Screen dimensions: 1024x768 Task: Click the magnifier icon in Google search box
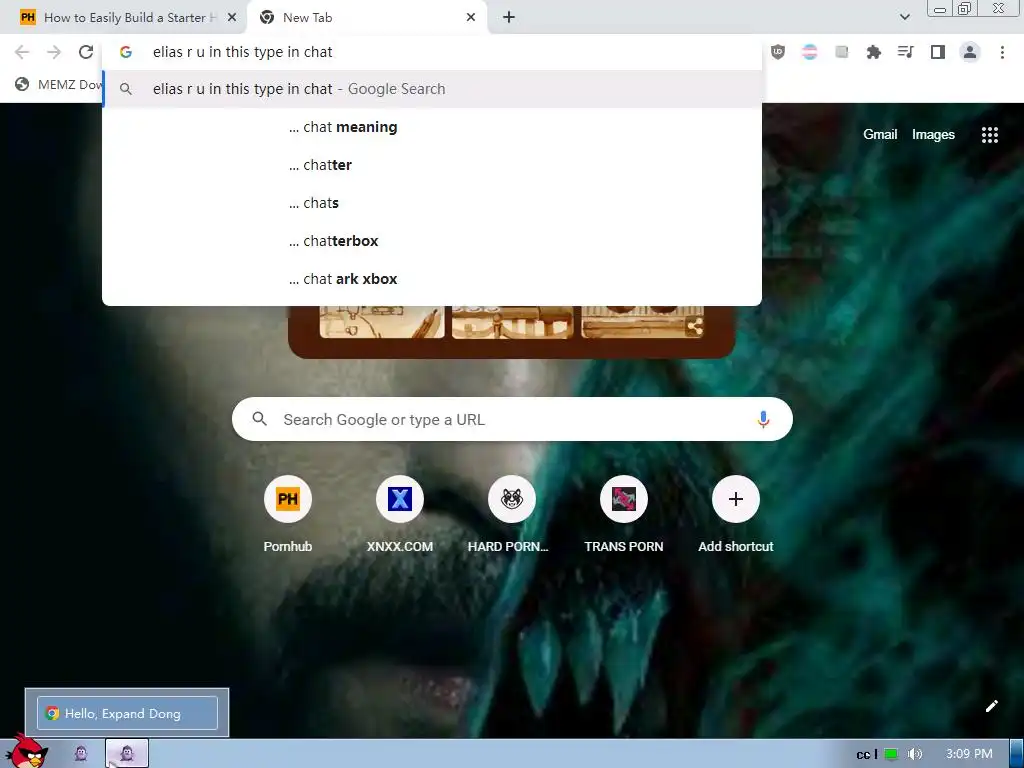click(259, 419)
